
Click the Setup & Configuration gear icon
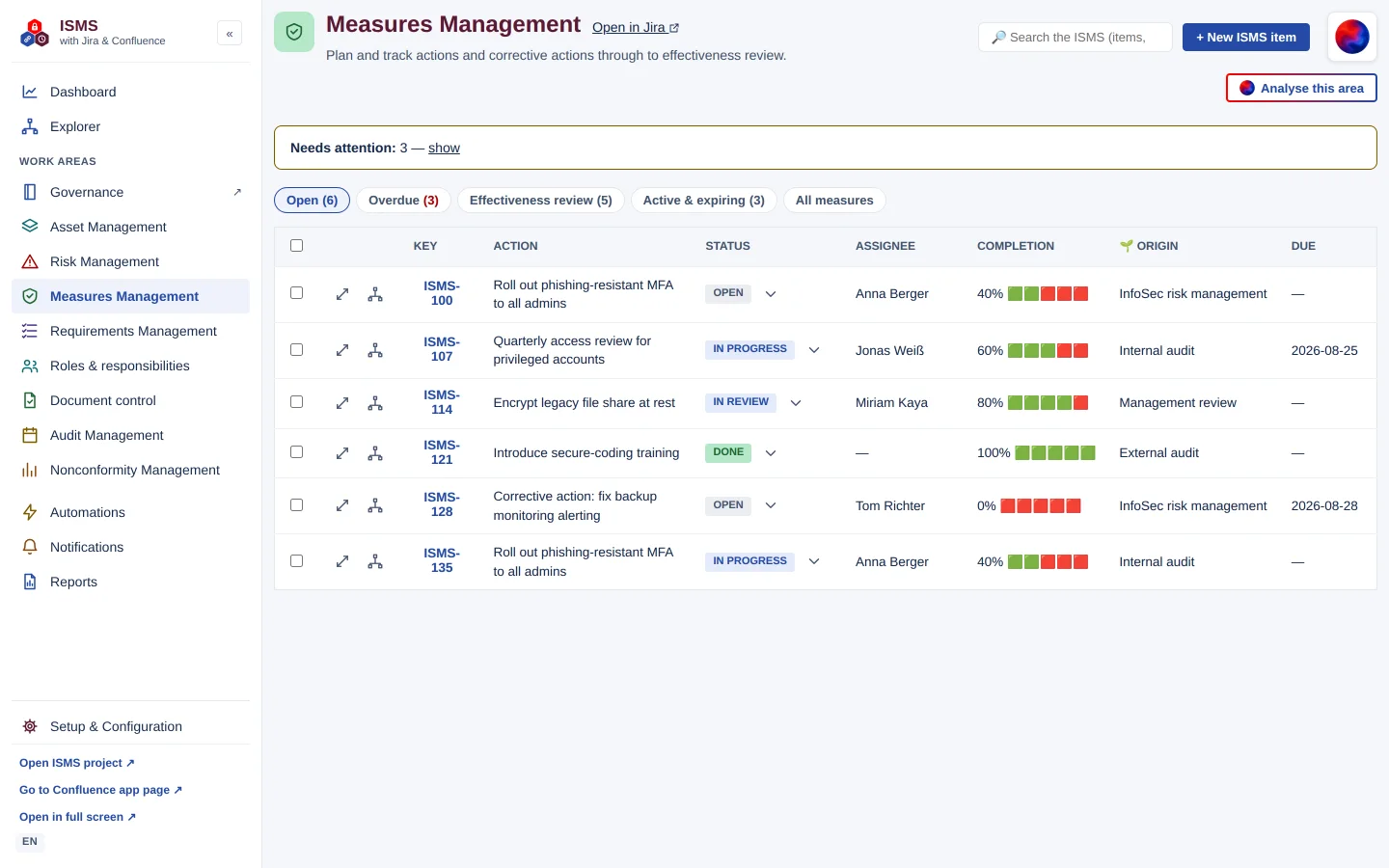(x=30, y=726)
